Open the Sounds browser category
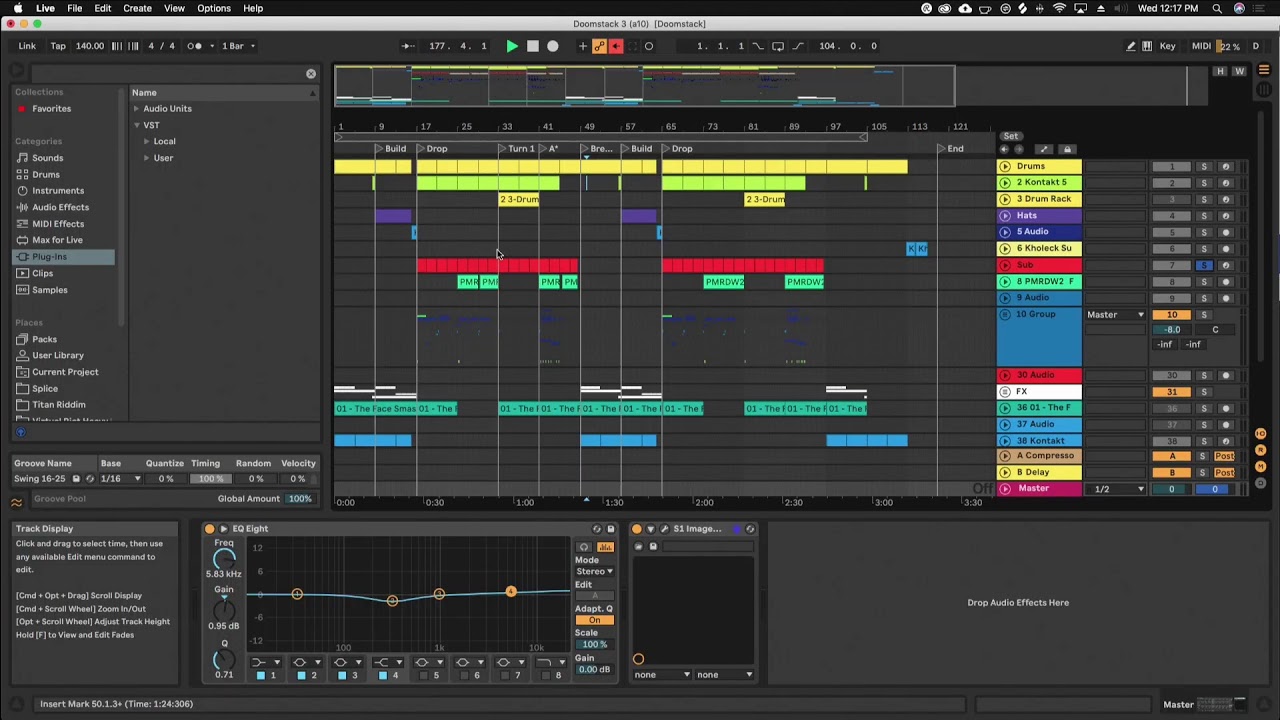 [x=47, y=158]
